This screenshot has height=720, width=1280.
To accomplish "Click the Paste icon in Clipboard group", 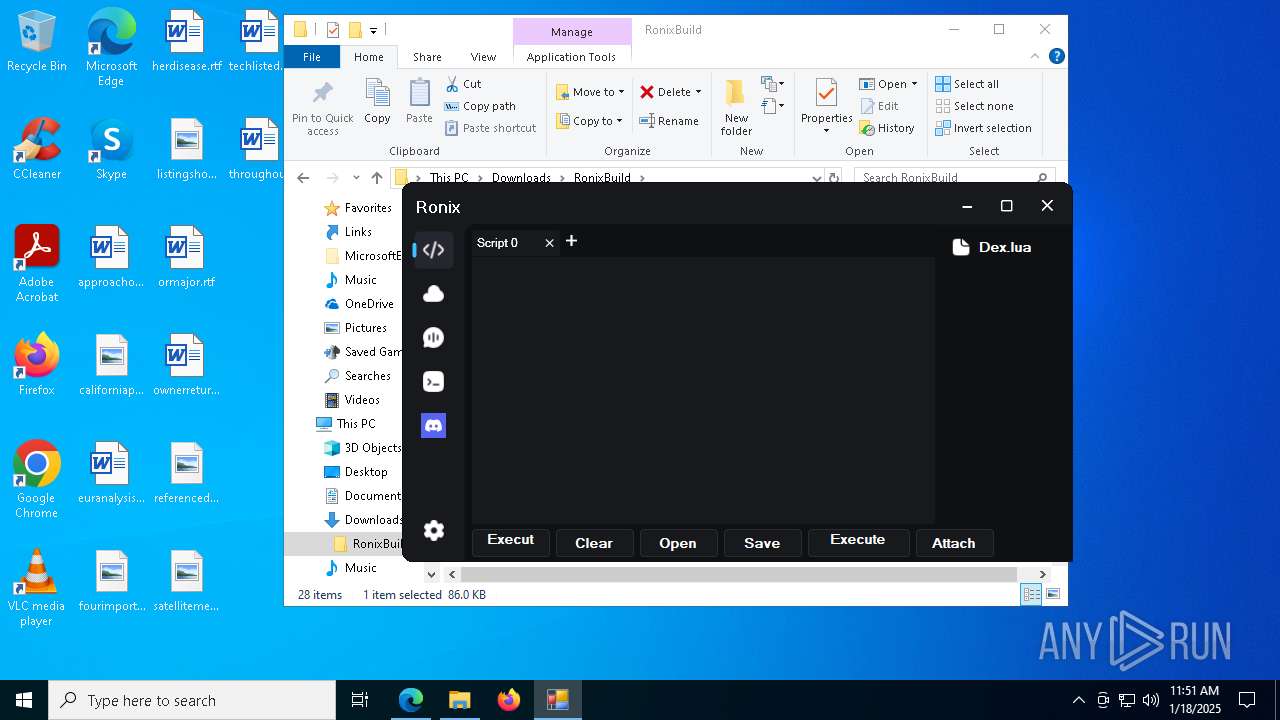I will click(x=419, y=102).
